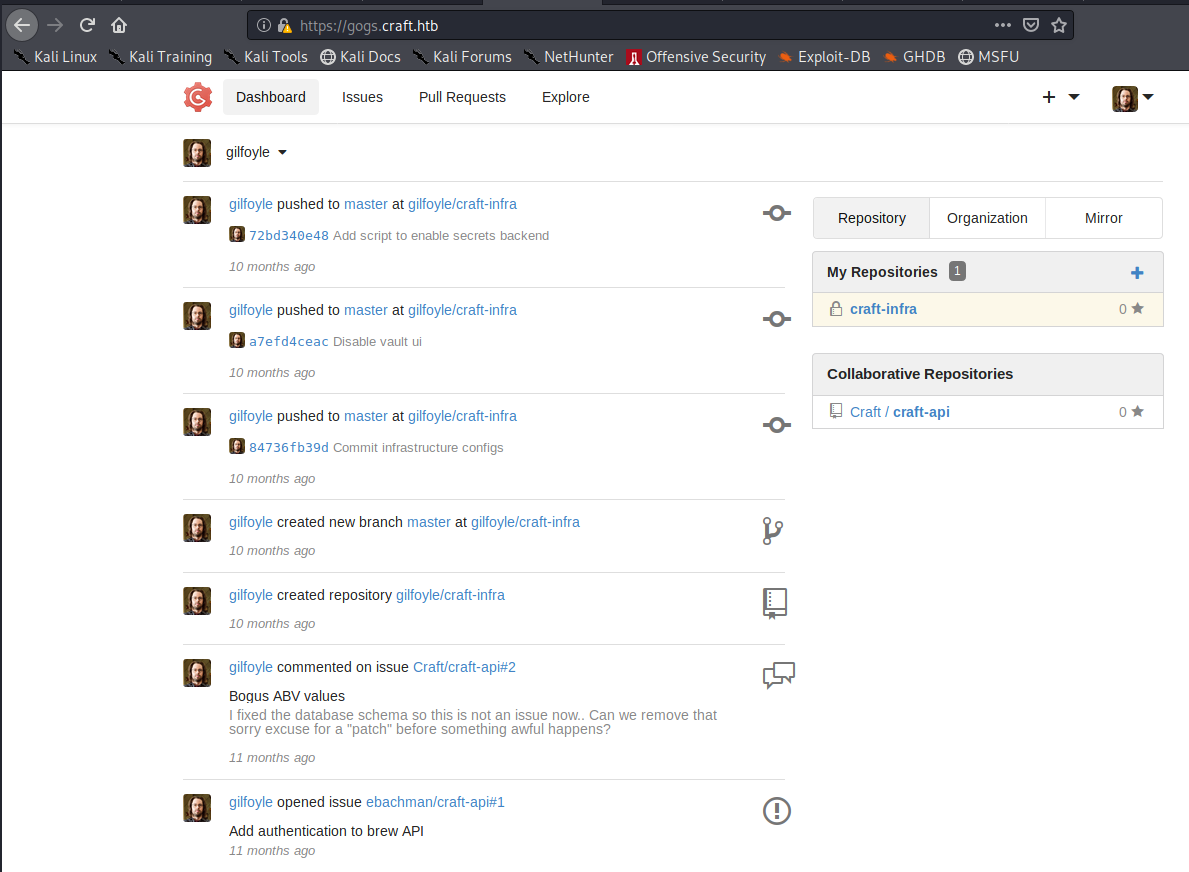Viewport: 1189px width, 872px height.
Task: Open the user avatar menu at top right
Action: pos(1133,97)
